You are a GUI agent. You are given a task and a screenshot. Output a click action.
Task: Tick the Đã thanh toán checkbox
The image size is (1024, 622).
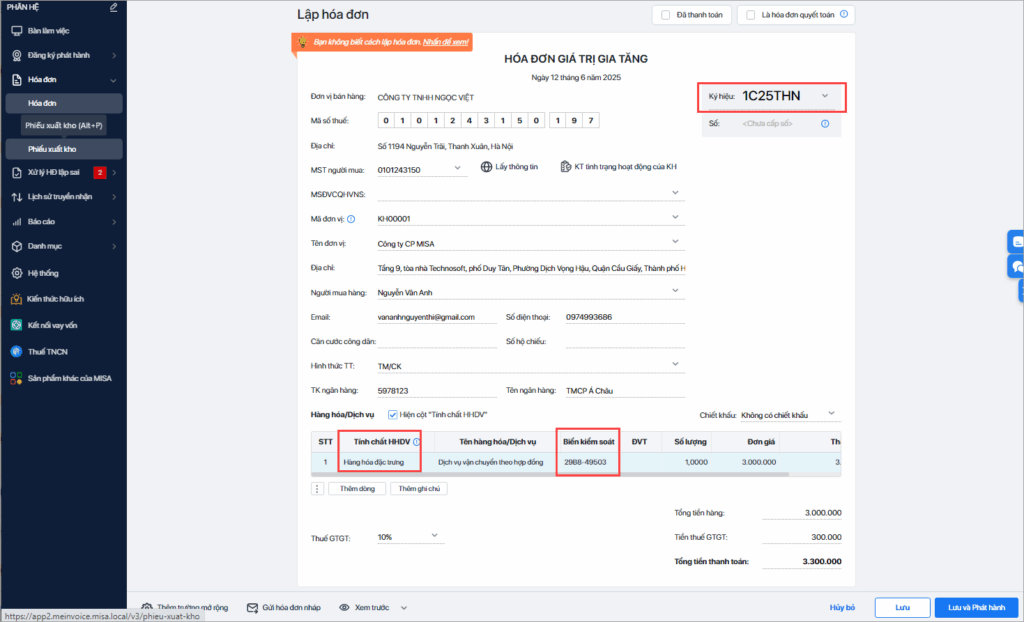click(665, 15)
